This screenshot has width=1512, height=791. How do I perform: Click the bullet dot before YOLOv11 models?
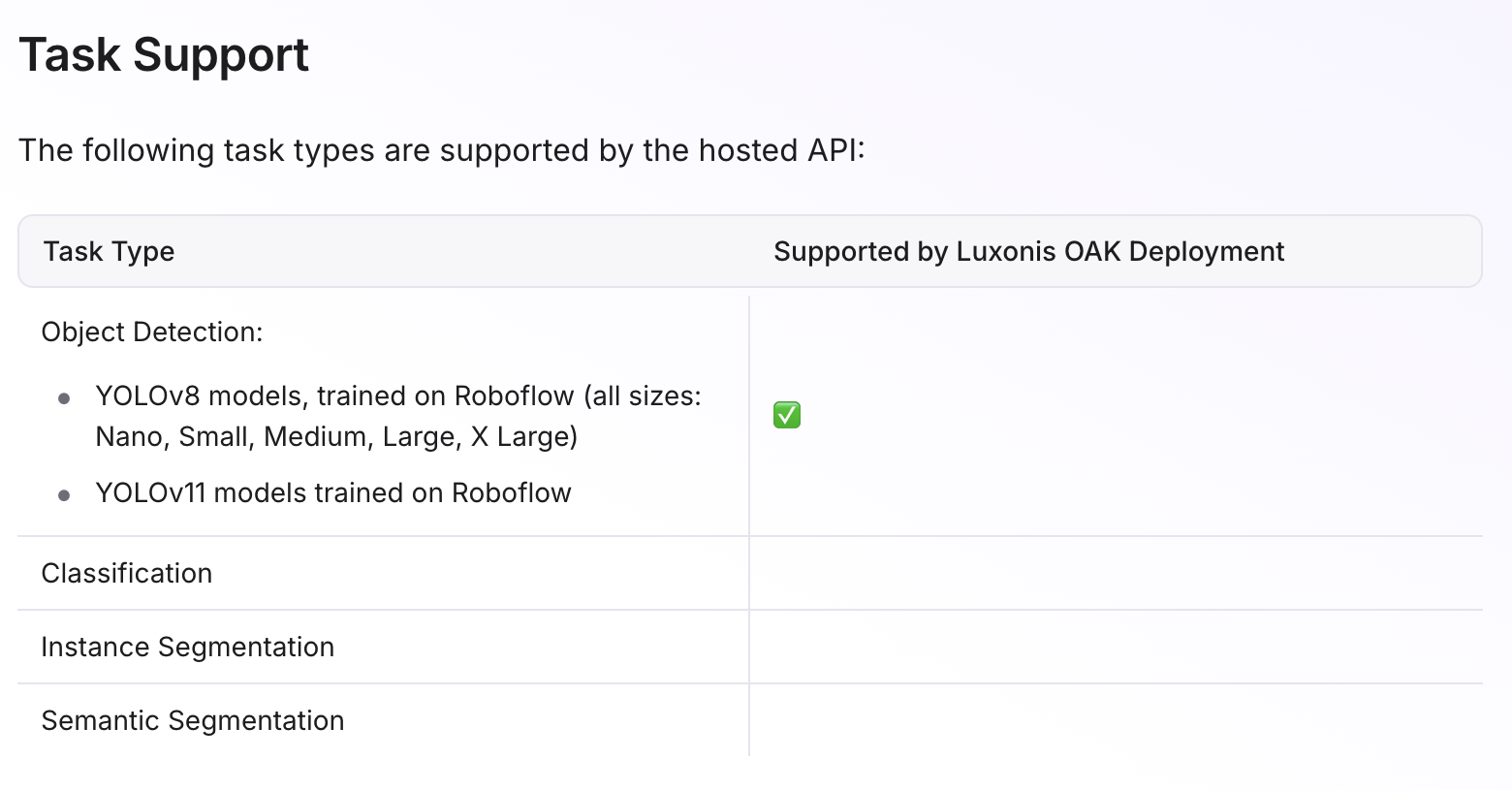[64, 495]
